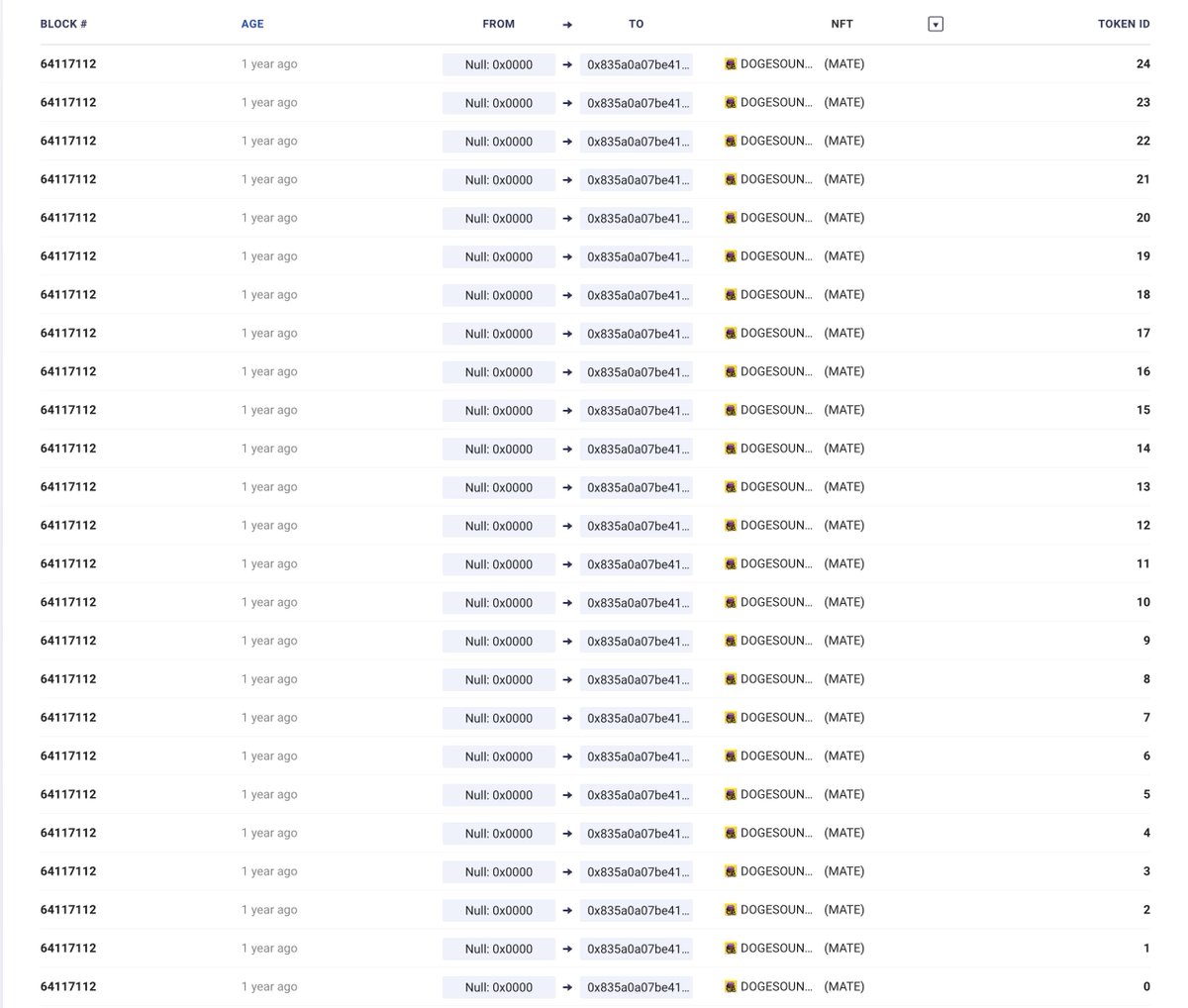Viewport: 1188px width, 1008px height.
Task: Open the Null: 0x0000 sender address on the top row
Action: point(498,64)
